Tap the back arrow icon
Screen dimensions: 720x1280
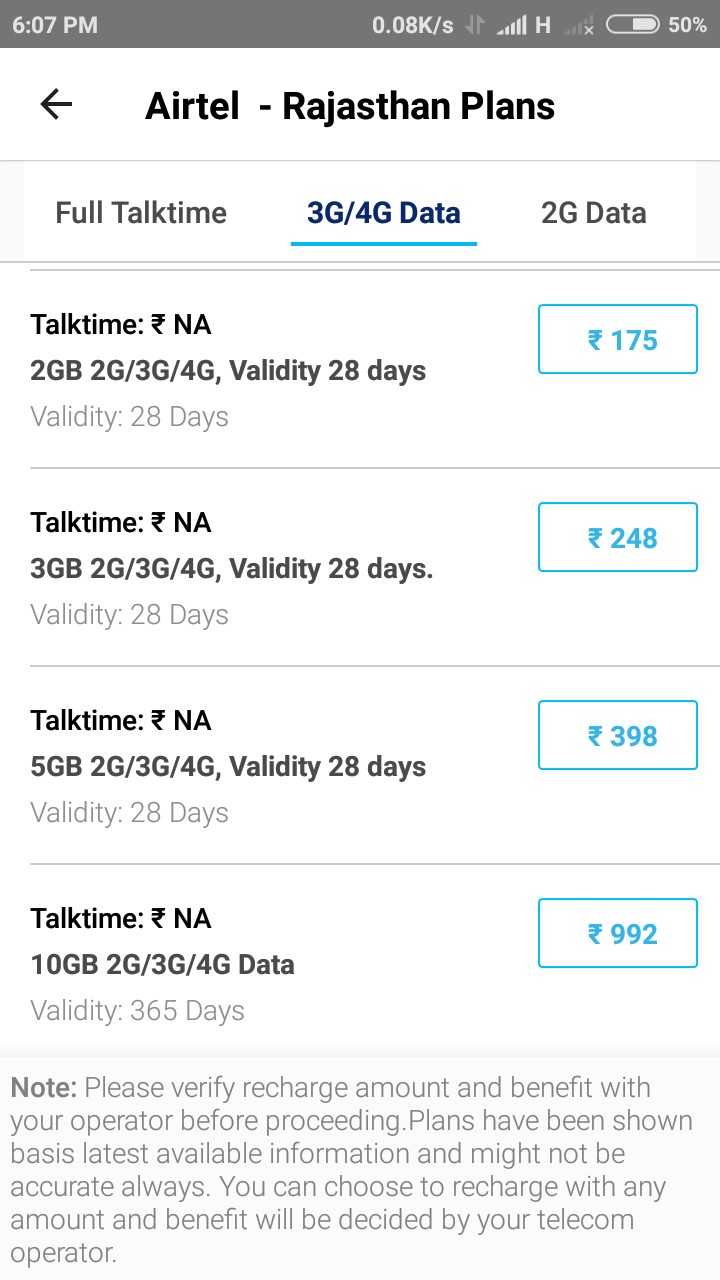(x=56, y=105)
